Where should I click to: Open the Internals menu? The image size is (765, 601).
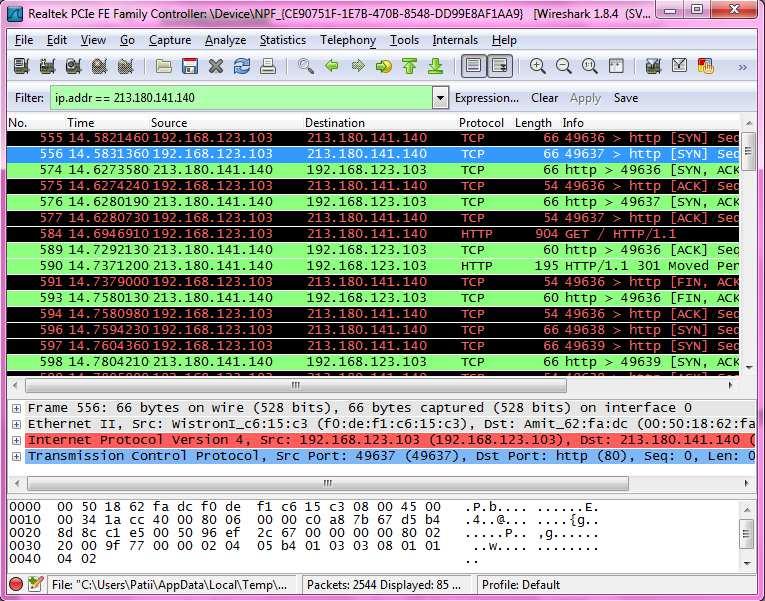455,40
